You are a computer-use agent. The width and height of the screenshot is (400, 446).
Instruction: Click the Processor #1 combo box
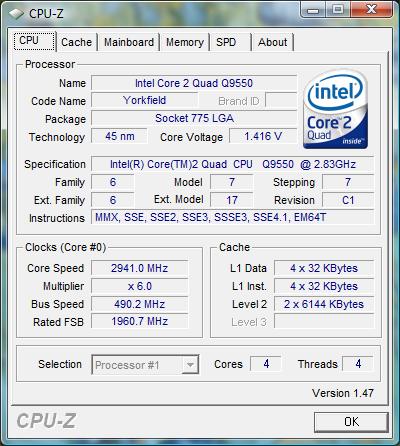pyautogui.click(x=145, y=365)
